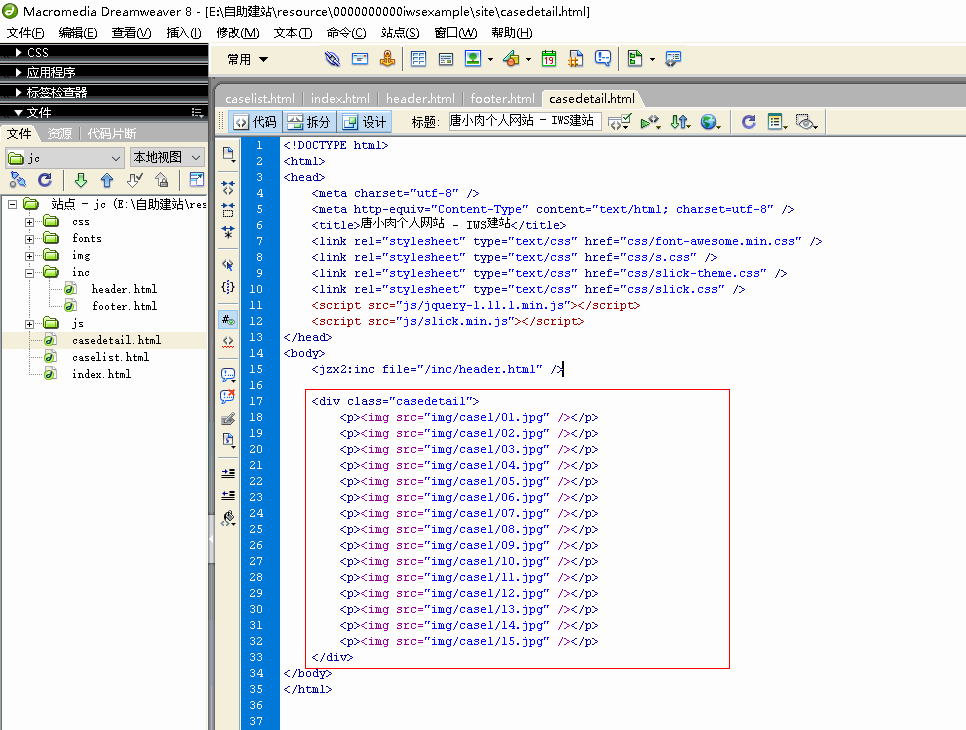Toggle line numbers in coding toolbar

coord(228,320)
